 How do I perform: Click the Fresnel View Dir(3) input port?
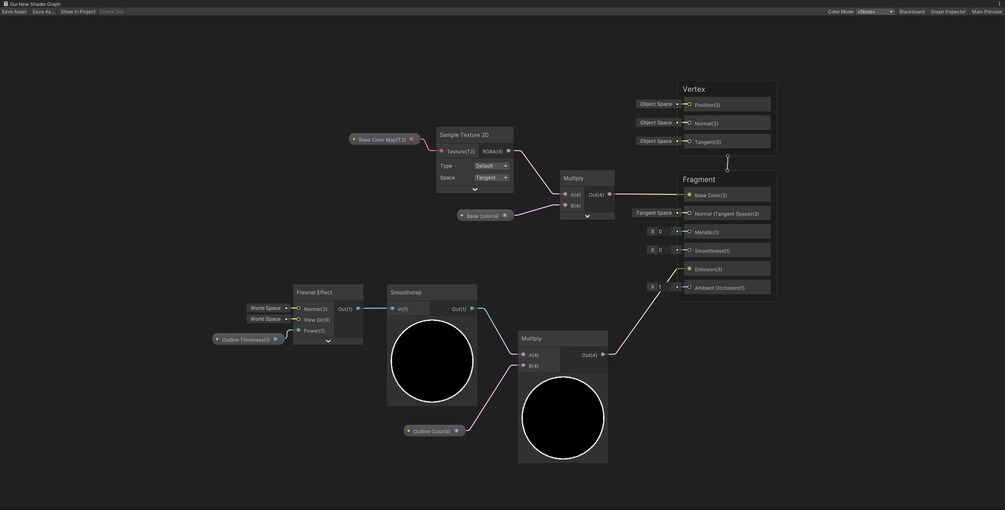[298, 319]
